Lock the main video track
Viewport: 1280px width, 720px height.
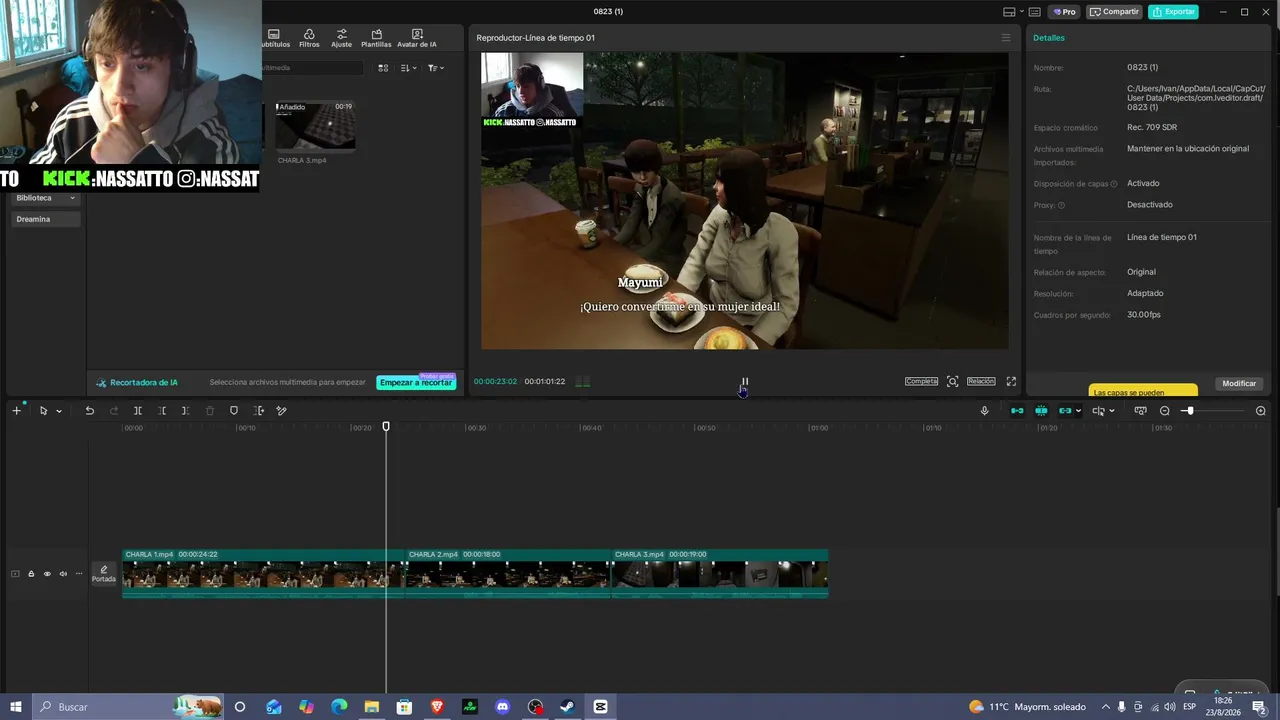[31, 574]
